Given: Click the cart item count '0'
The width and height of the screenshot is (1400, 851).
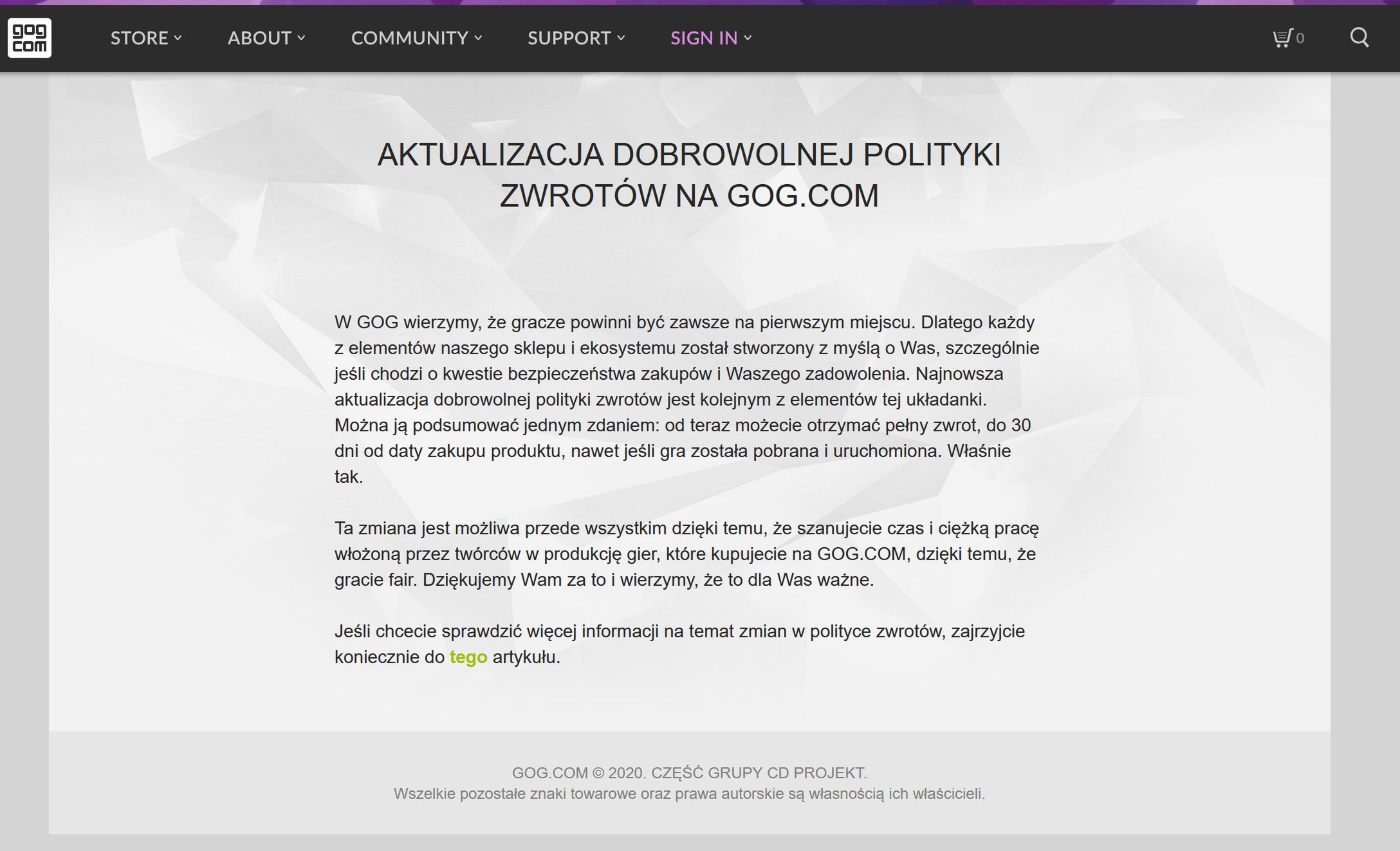Looking at the screenshot, I should point(1300,39).
